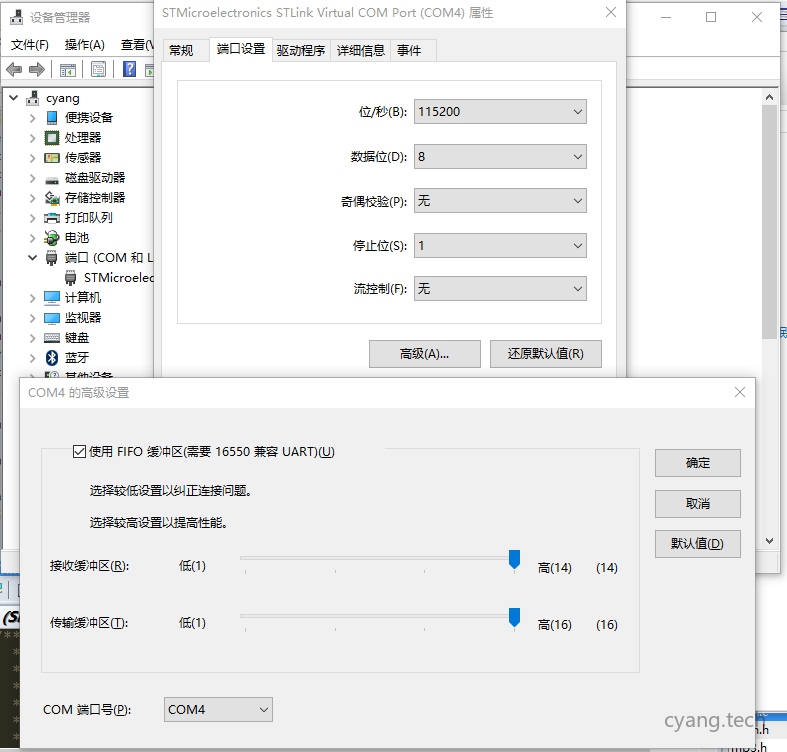Click the battery category icon

coord(52,238)
